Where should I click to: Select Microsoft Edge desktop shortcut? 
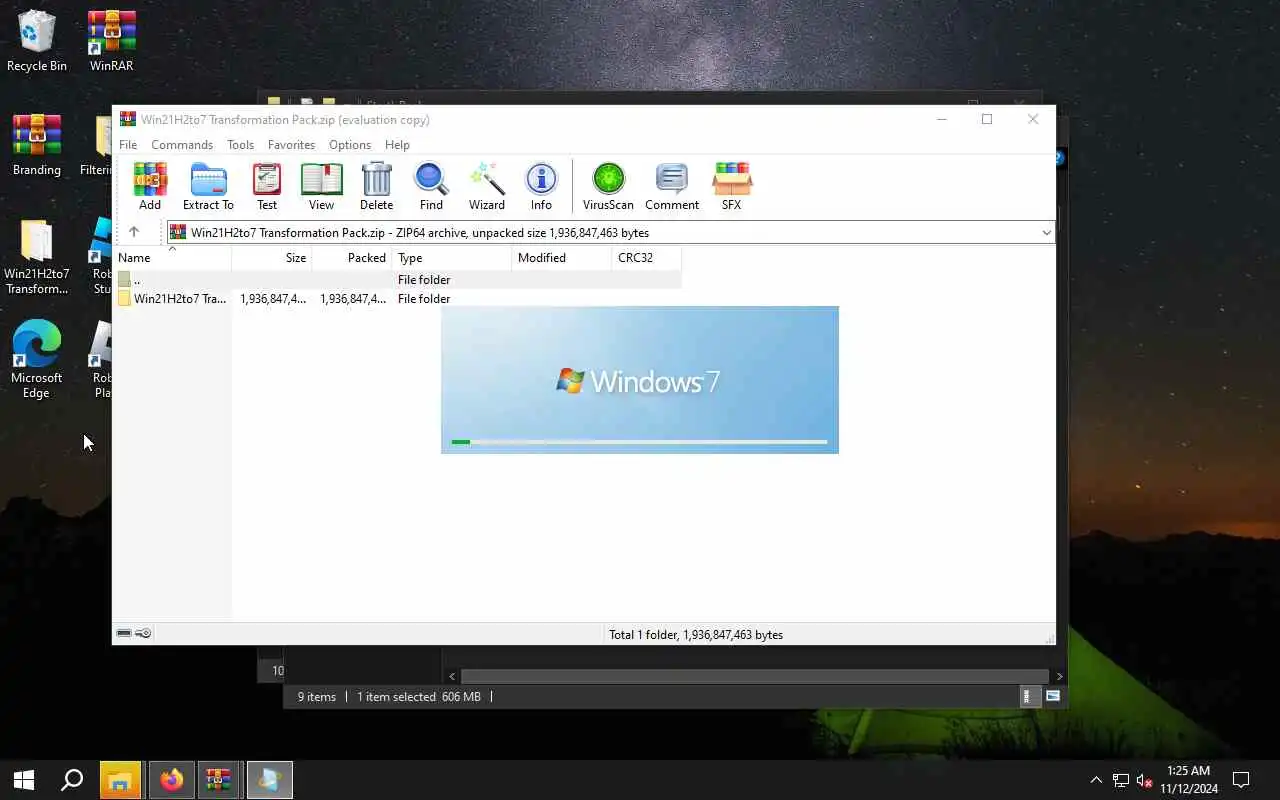[x=37, y=359]
